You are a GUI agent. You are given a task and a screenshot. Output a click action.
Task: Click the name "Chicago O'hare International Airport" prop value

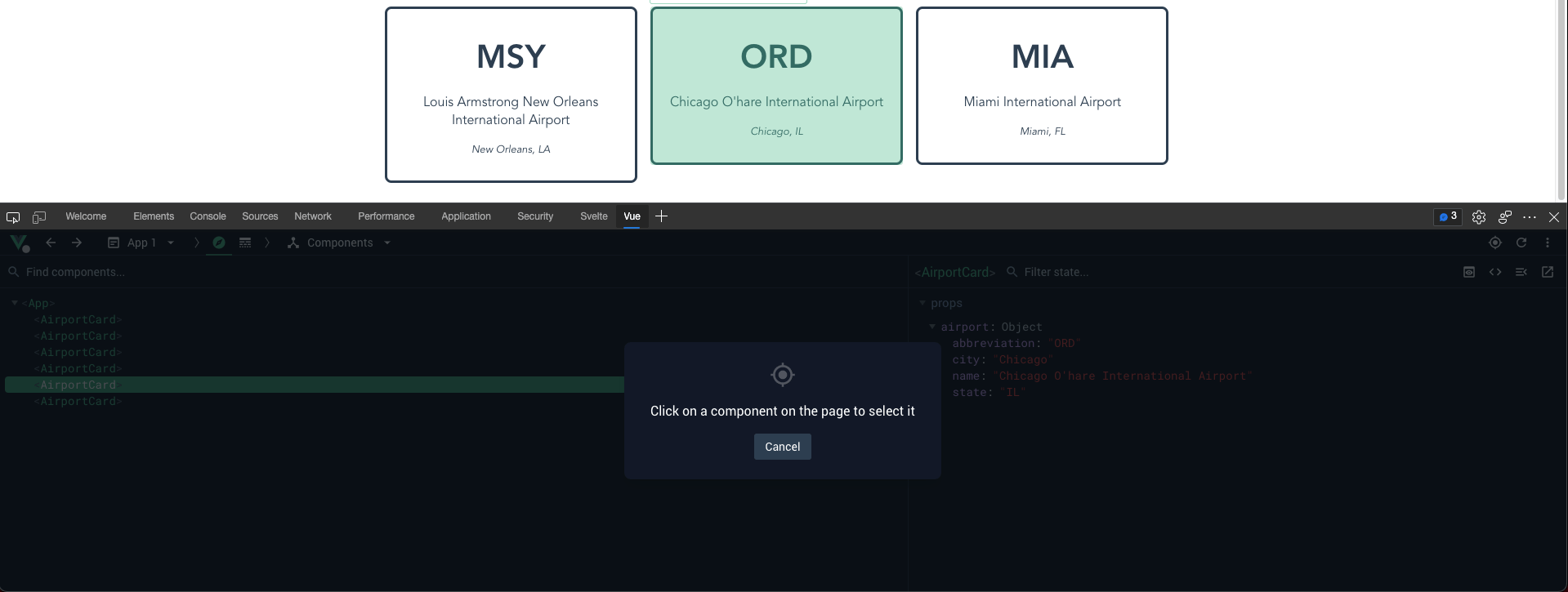click(1123, 376)
